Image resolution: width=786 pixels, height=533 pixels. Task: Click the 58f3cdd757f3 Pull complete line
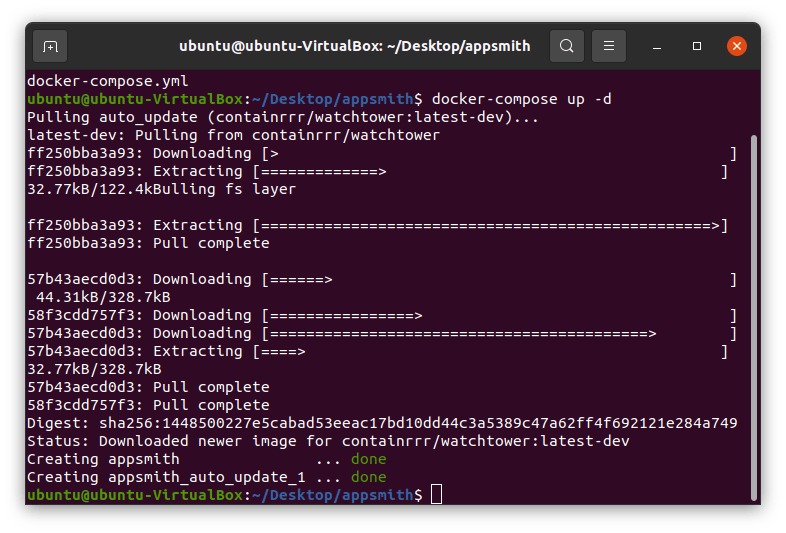[148, 405]
